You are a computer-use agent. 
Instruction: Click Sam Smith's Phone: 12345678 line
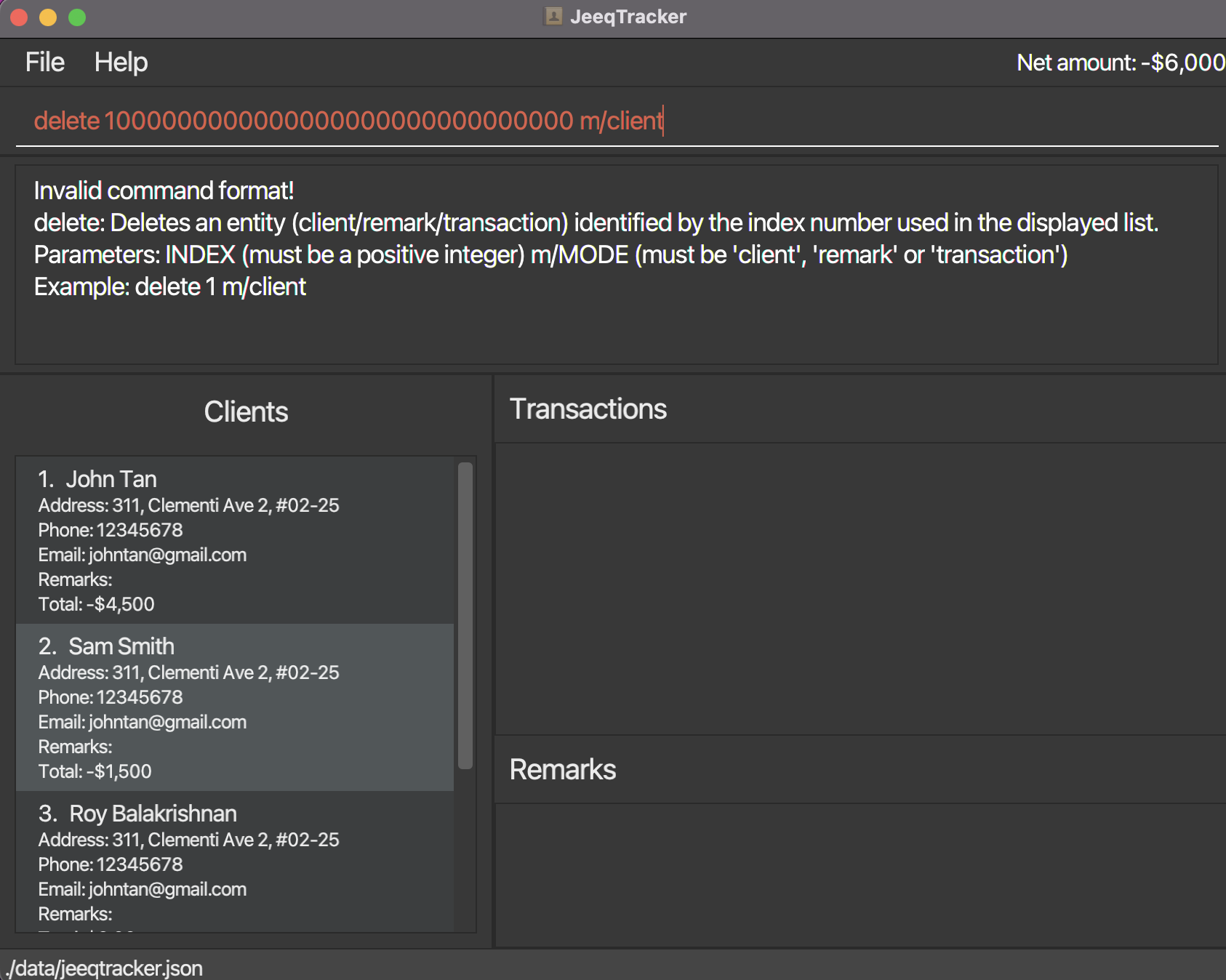point(111,697)
